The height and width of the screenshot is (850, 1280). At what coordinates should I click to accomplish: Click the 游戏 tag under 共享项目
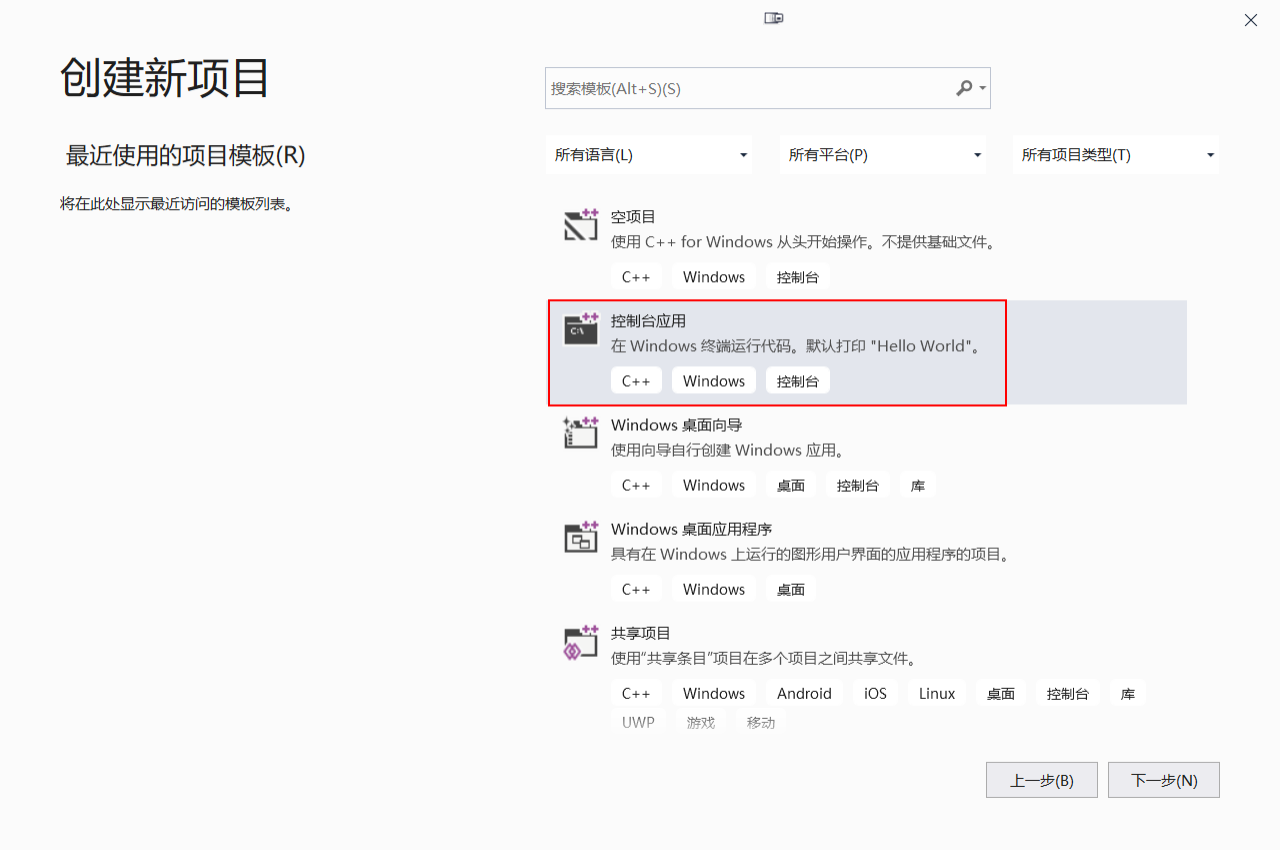701,722
